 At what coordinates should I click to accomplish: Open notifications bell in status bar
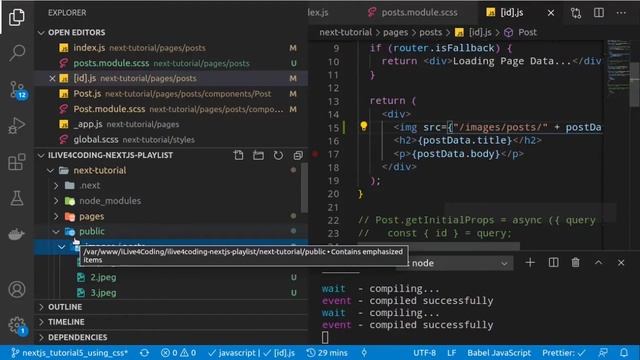(624, 353)
